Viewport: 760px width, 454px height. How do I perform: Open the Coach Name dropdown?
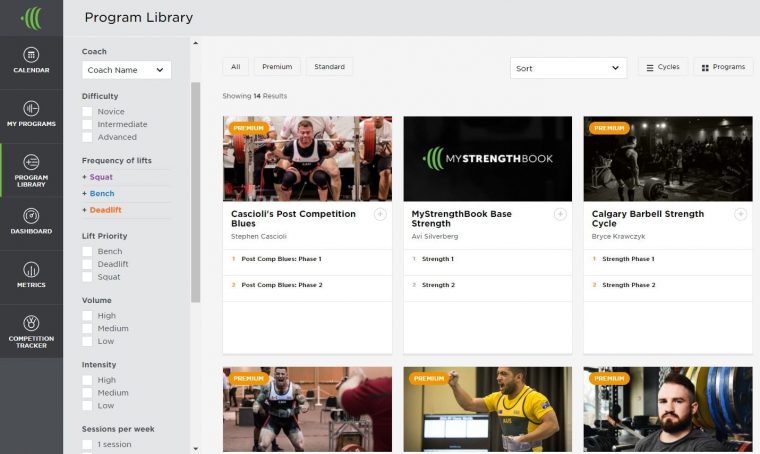coord(127,70)
